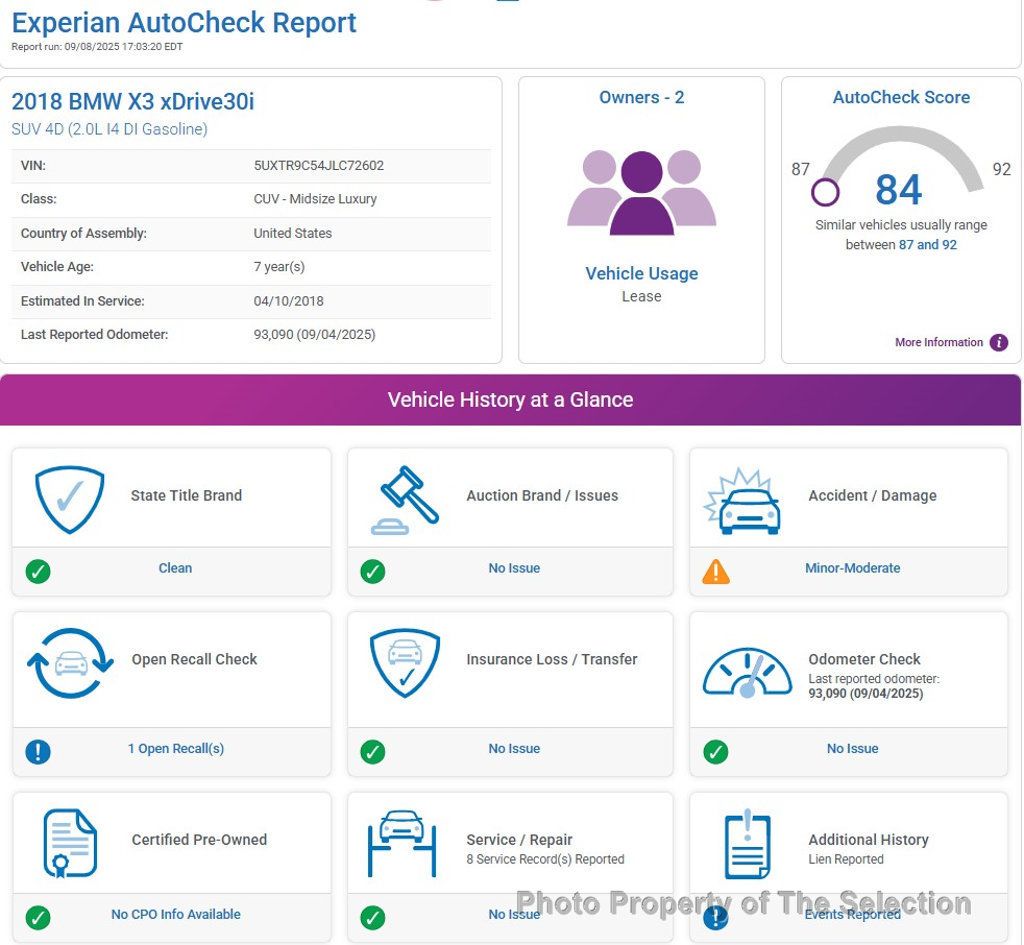Click the Certified Pre-Owned label
Screen dimensions: 1024x945
199,840
